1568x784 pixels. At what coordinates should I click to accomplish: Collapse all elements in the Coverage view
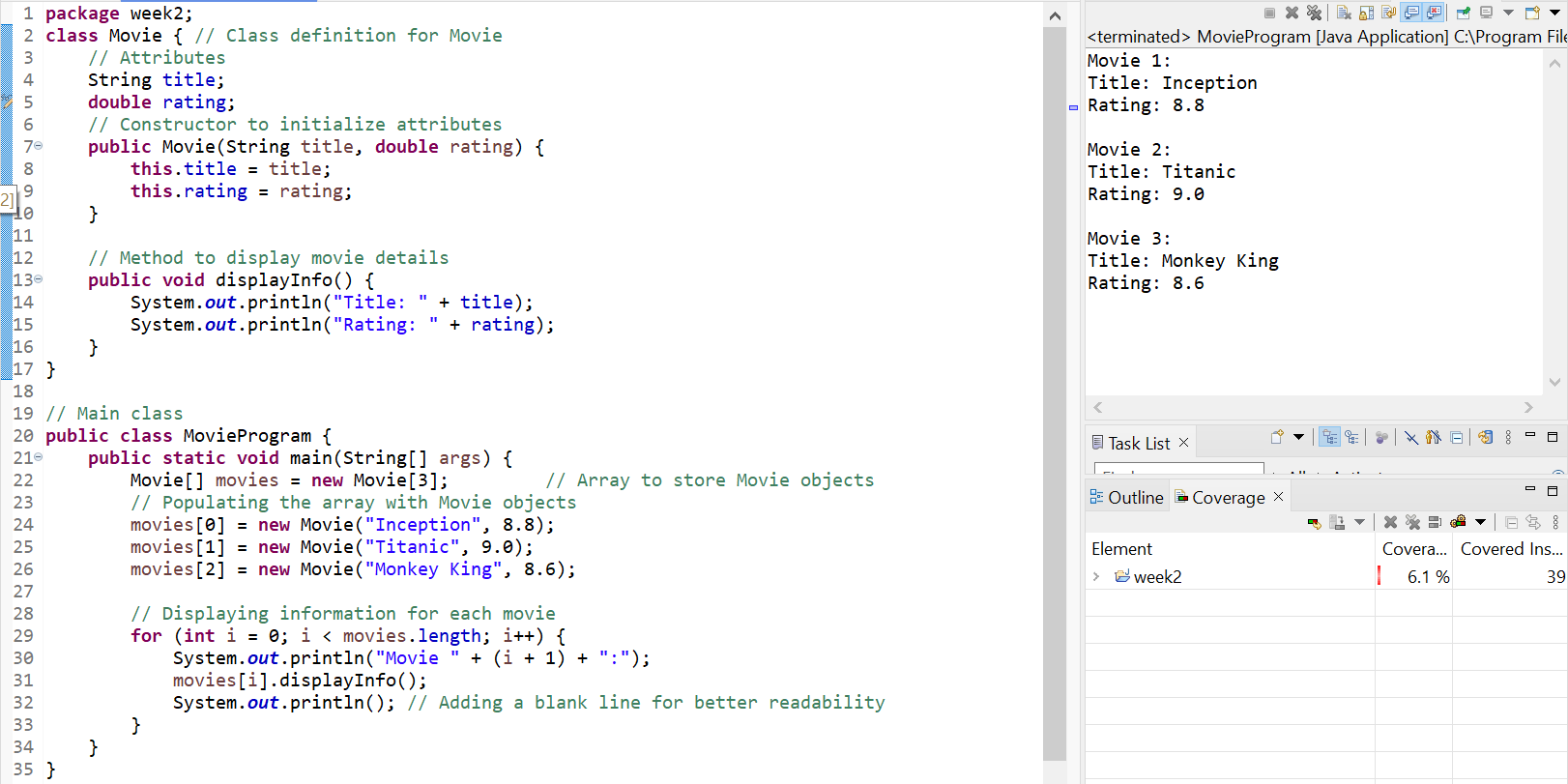coord(1511,522)
